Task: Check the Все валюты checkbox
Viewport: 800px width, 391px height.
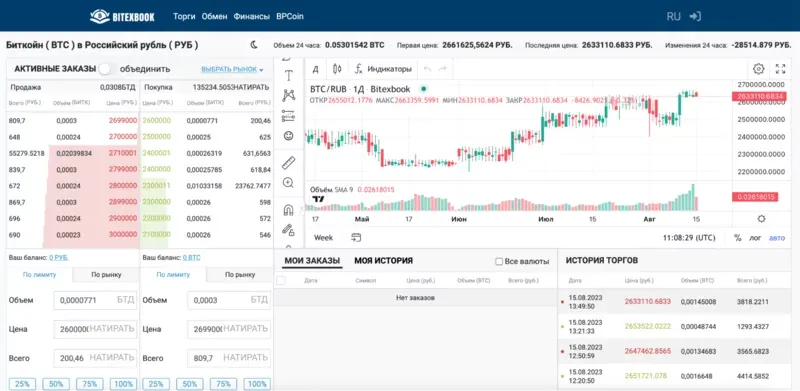Action: pos(499,261)
